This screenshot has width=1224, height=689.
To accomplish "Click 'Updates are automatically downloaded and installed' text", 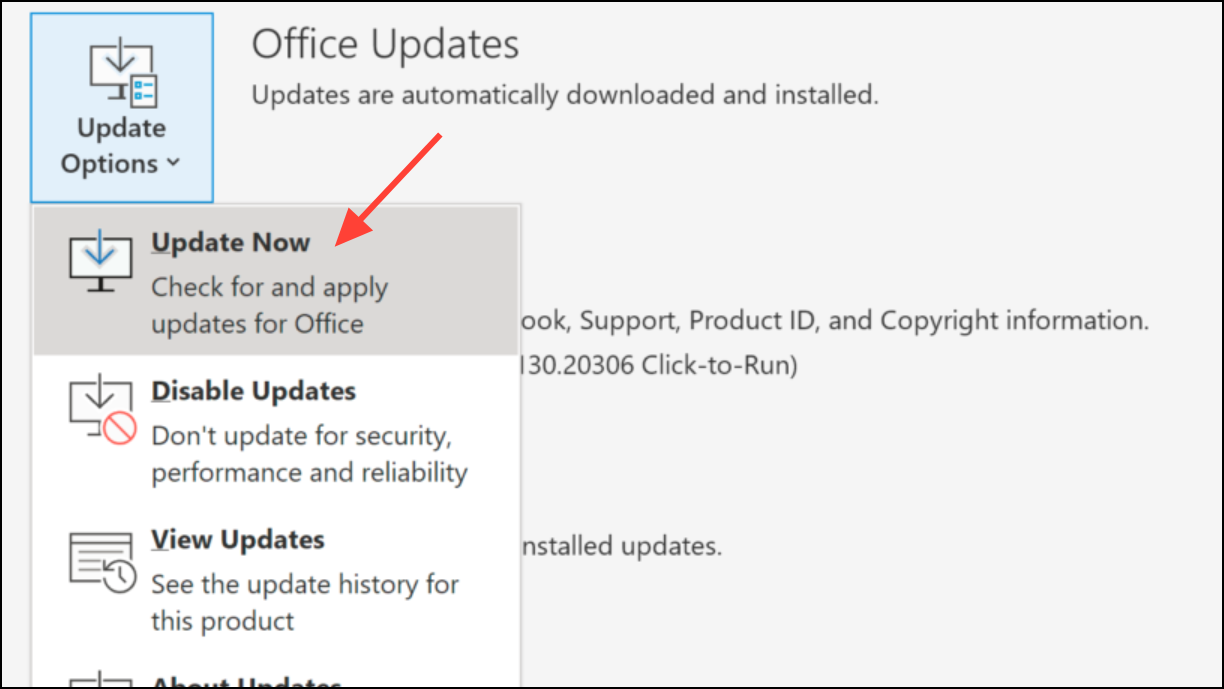I will coord(565,95).
